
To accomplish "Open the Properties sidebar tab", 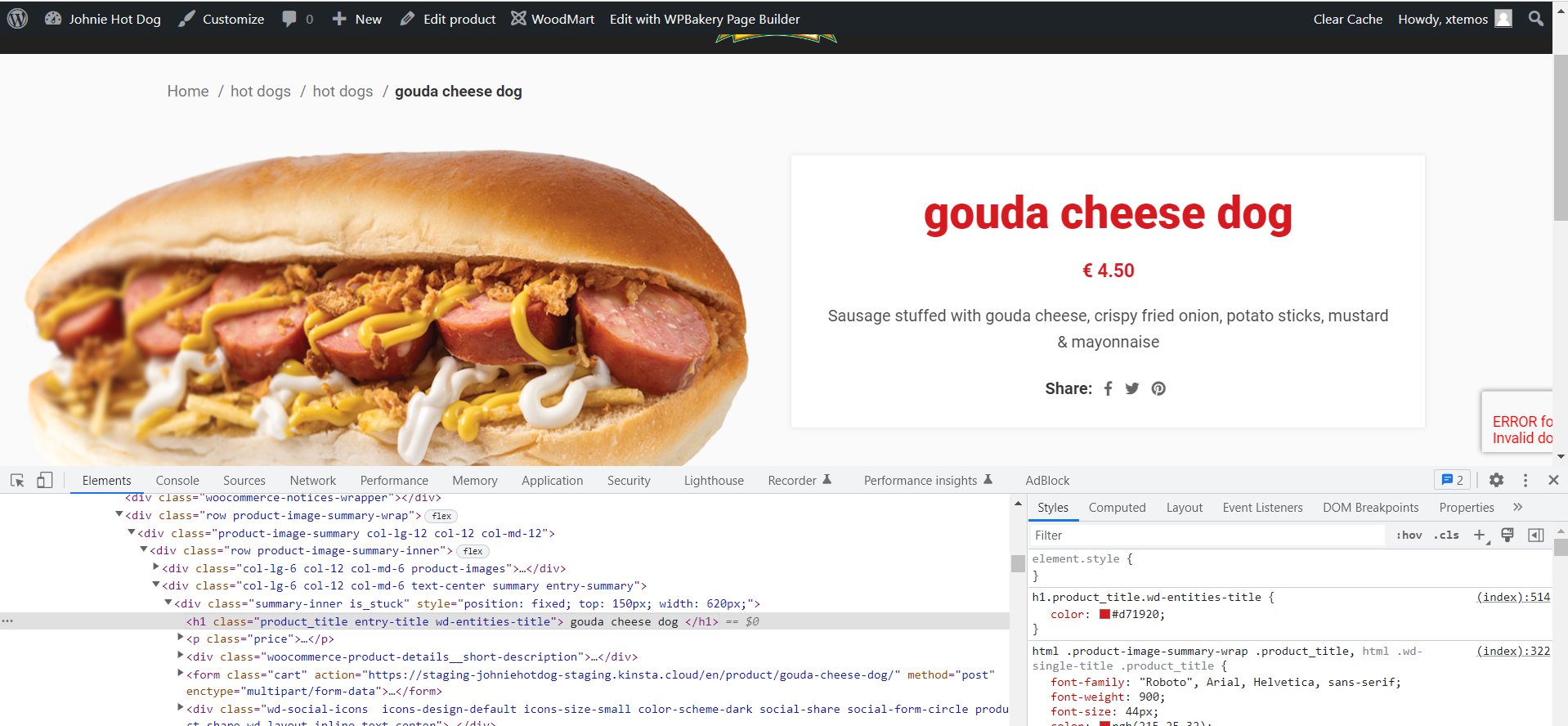I will pyautogui.click(x=1467, y=508).
